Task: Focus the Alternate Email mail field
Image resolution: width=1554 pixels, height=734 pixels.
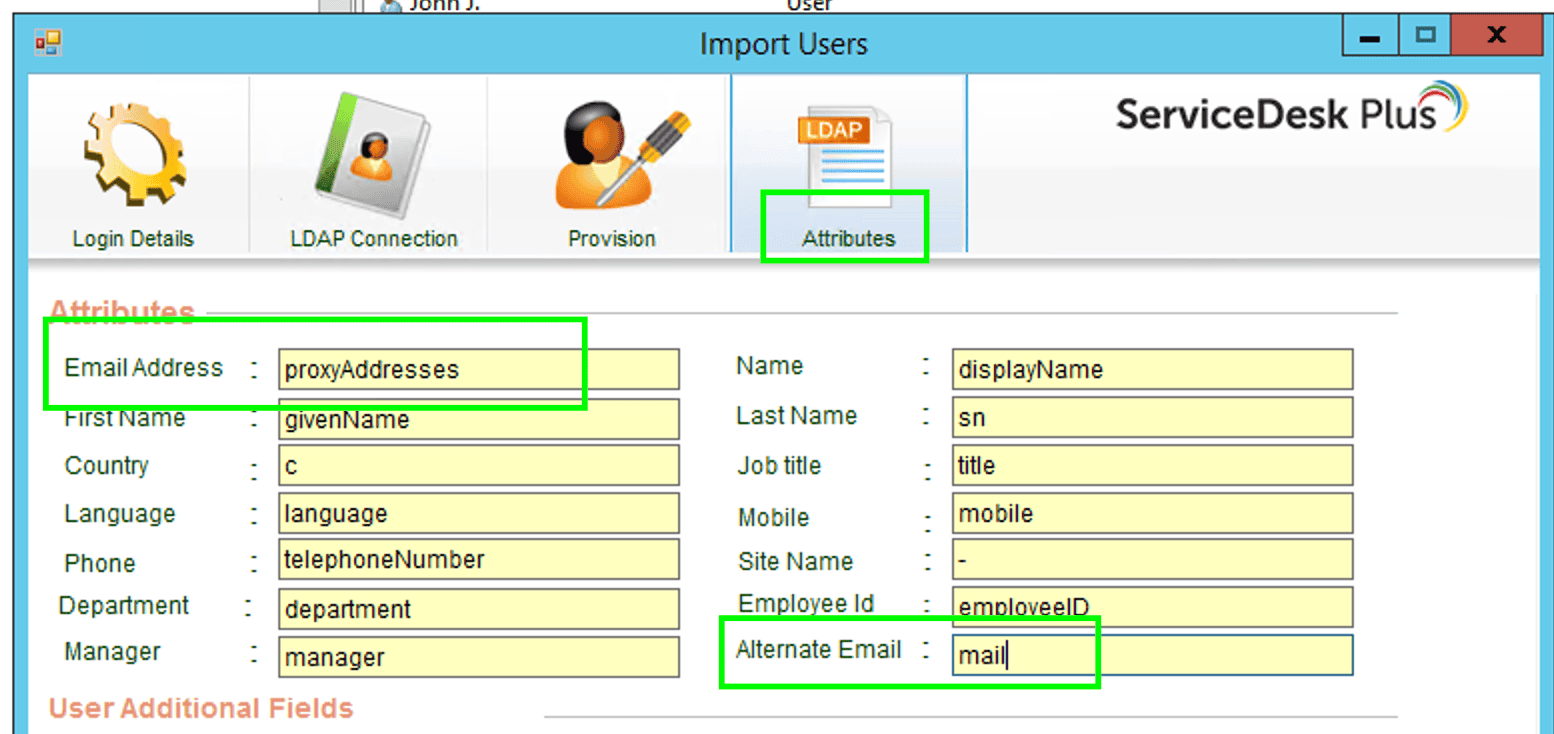Action: [x=1151, y=655]
